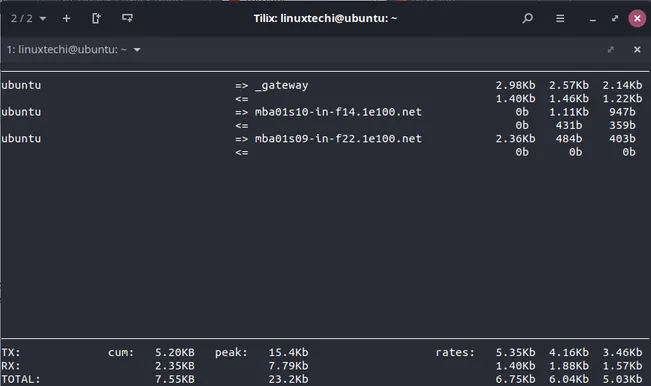Close the Tilix window
The width and height of the screenshot is (651, 386).
point(637,18)
